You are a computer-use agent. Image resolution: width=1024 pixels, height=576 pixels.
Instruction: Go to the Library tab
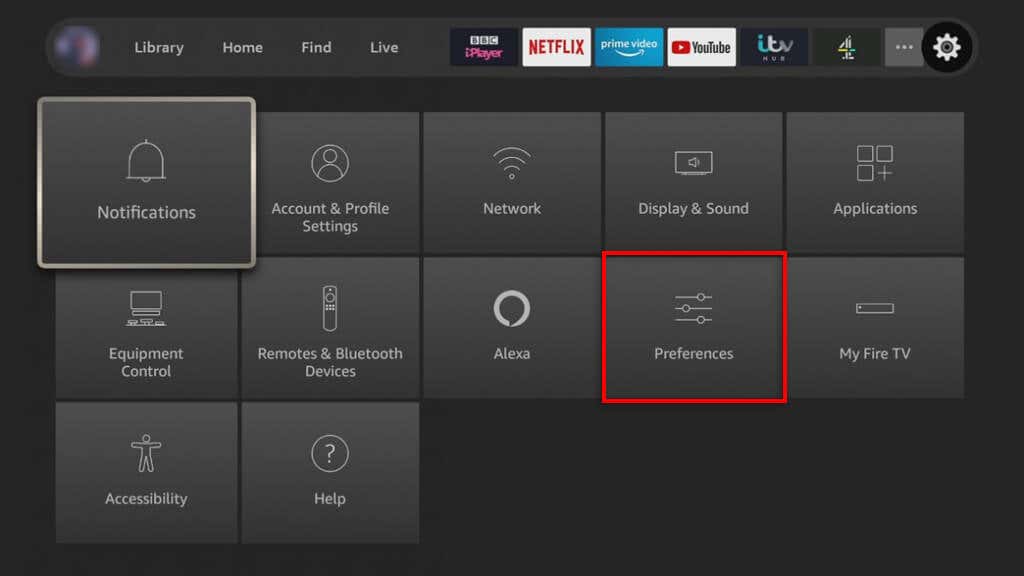click(x=159, y=47)
